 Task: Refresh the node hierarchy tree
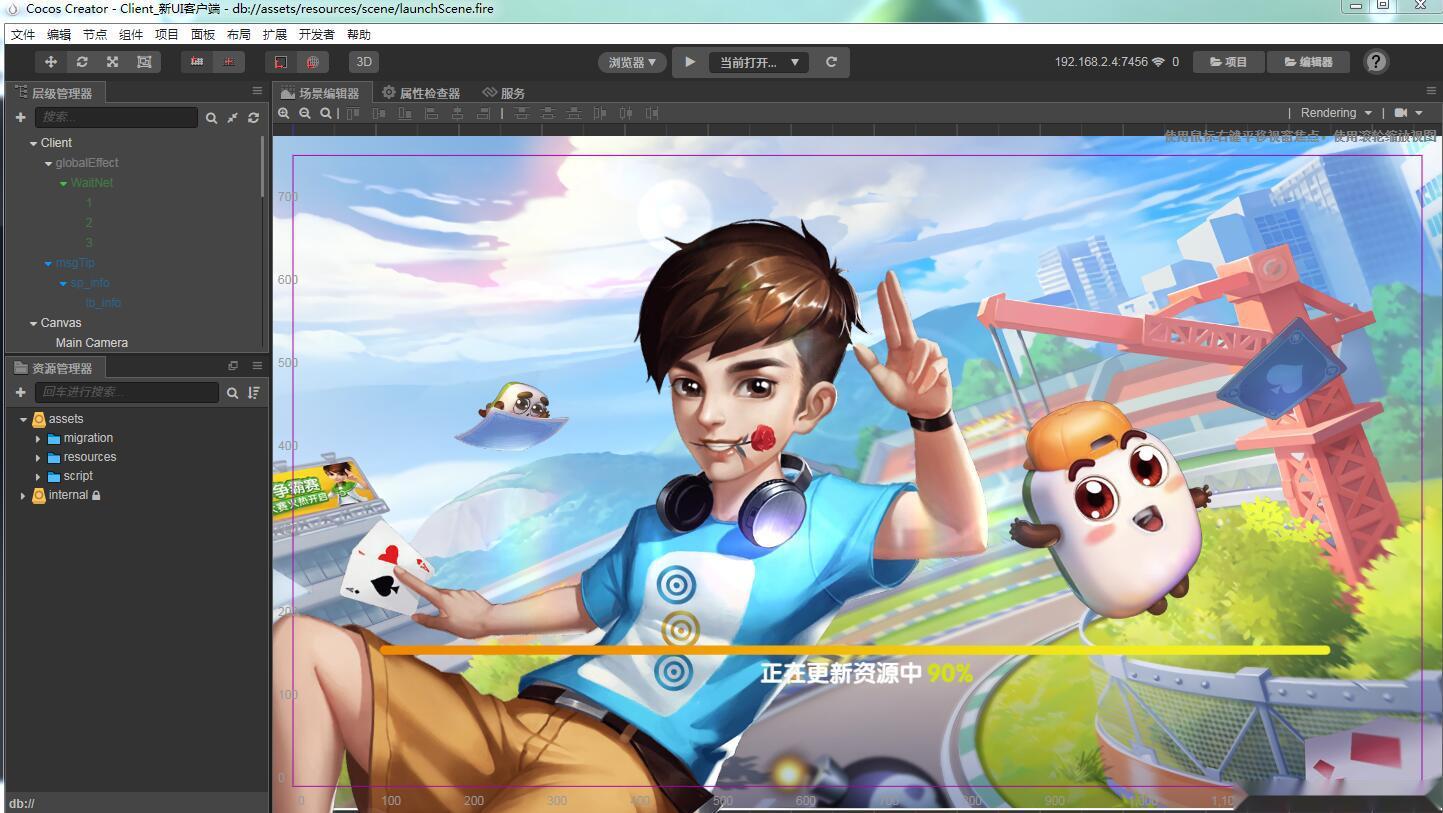pyautogui.click(x=254, y=118)
